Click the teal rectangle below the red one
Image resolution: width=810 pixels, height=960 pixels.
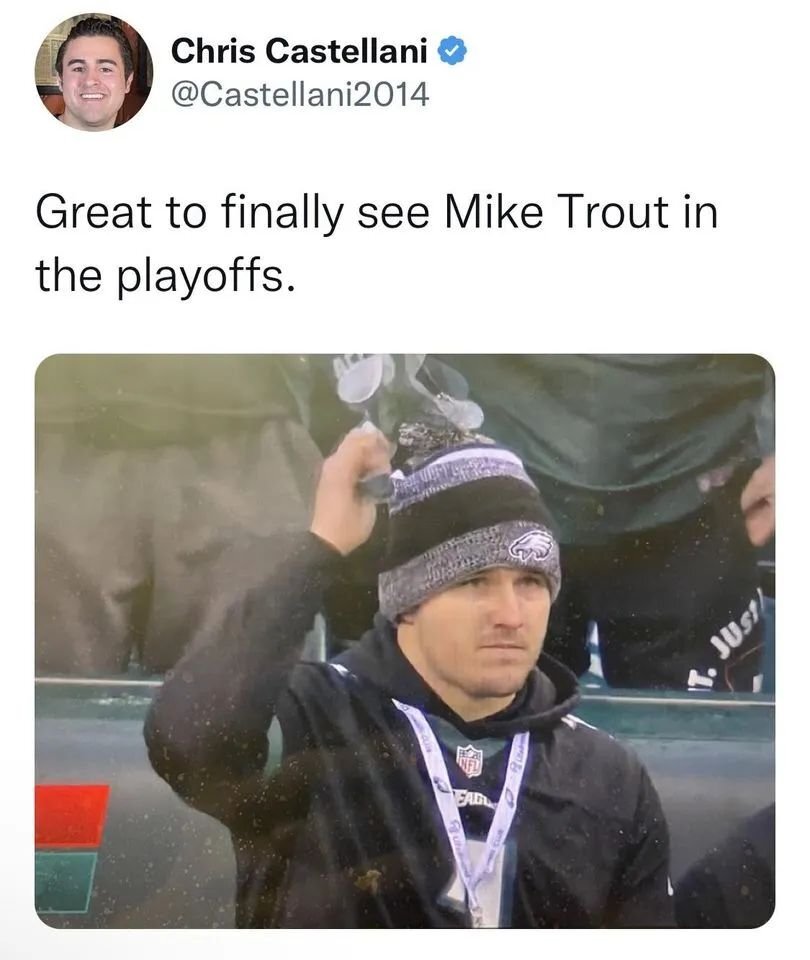point(66,881)
